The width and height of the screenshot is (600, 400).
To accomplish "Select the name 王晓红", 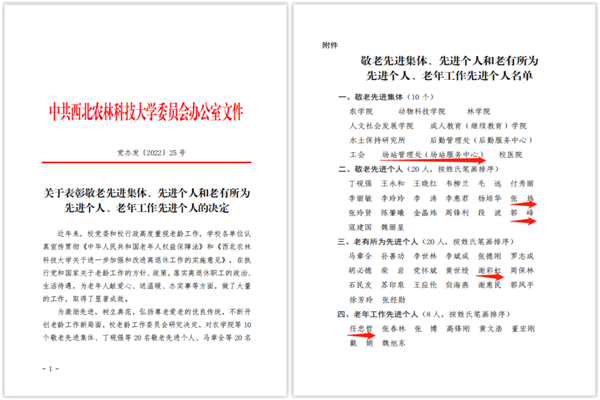I will pyautogui.click(x=425, y=184).
